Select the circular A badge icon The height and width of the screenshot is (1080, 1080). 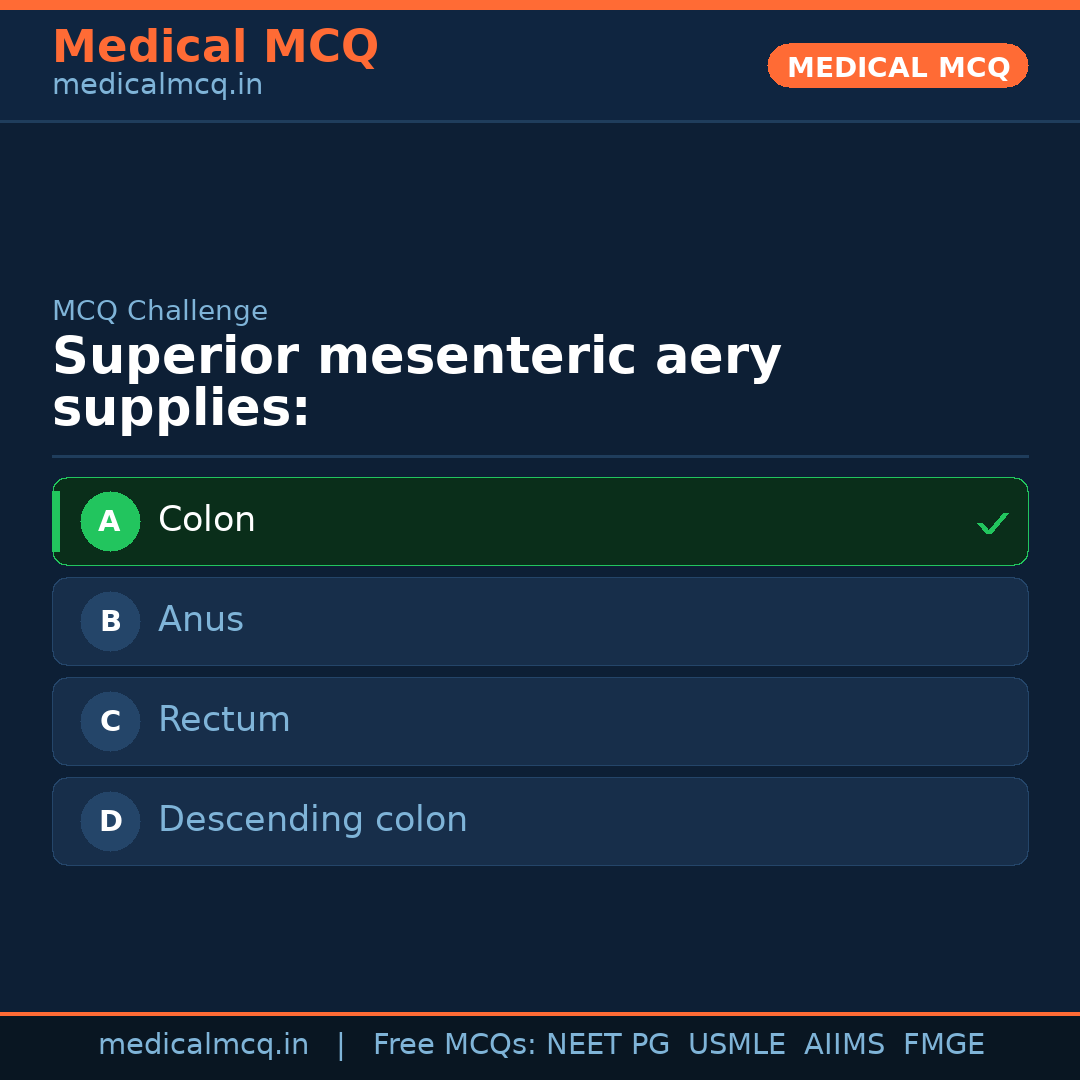pos(110,521)
